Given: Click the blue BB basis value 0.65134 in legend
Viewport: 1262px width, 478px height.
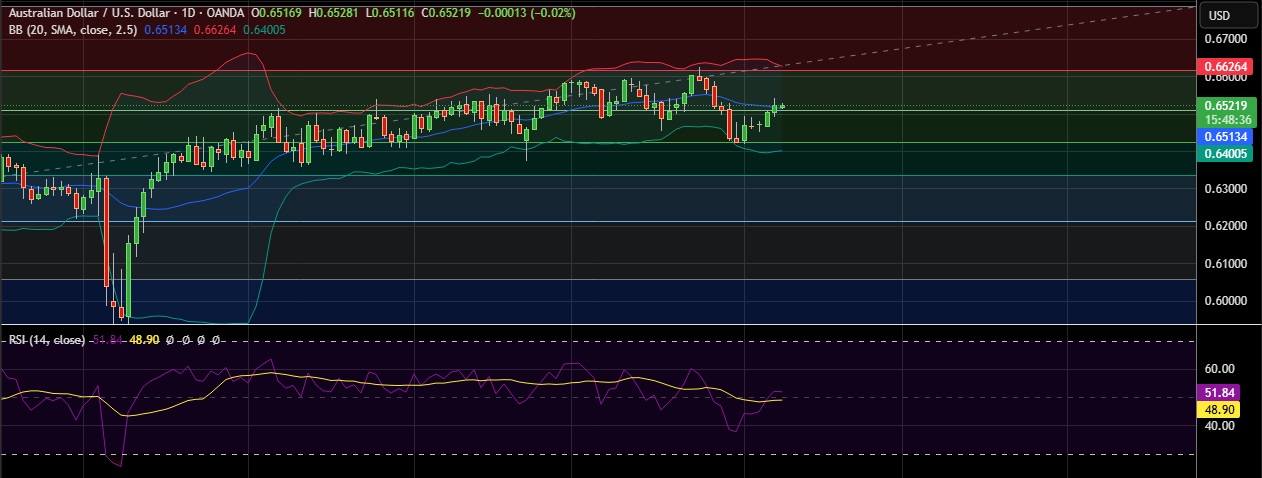Looking at the screenshot, I should point(166,30).
